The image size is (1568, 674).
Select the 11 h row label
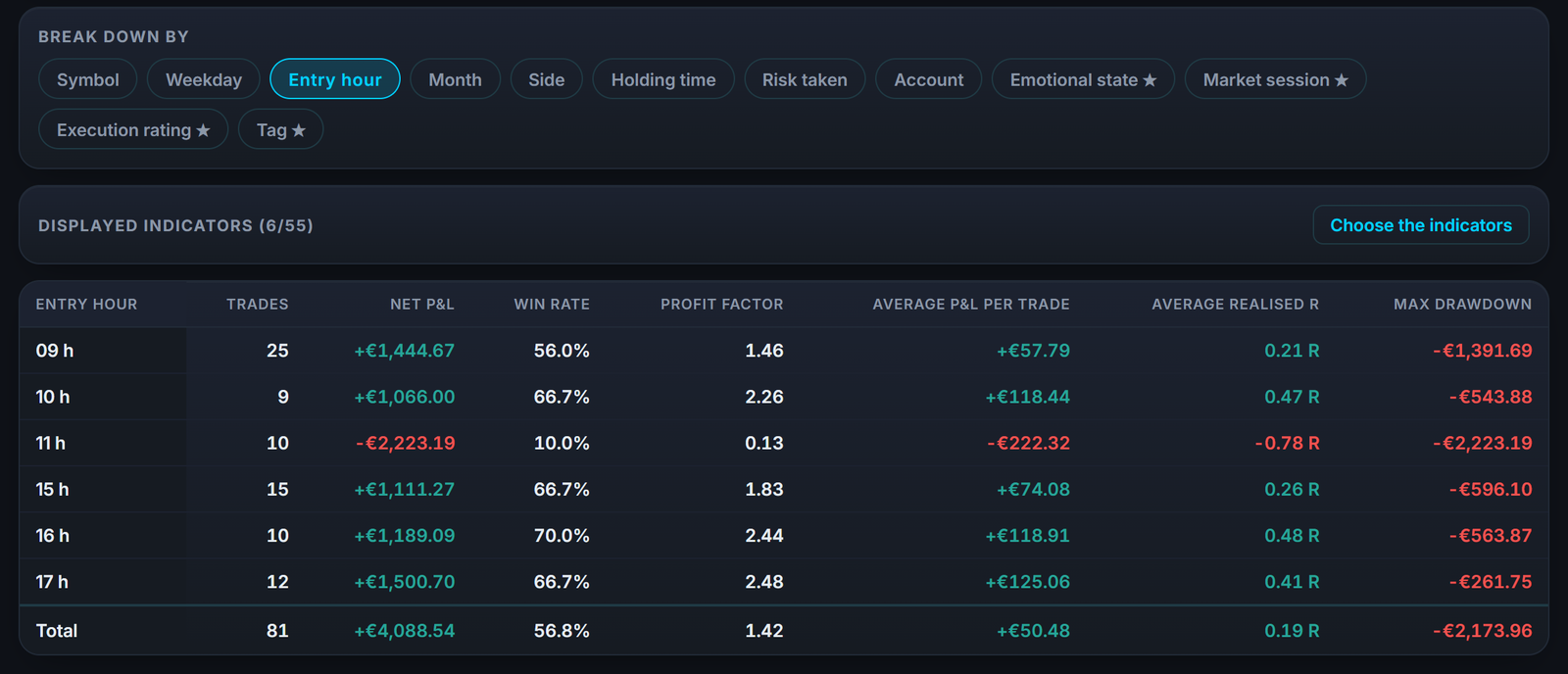51,443
